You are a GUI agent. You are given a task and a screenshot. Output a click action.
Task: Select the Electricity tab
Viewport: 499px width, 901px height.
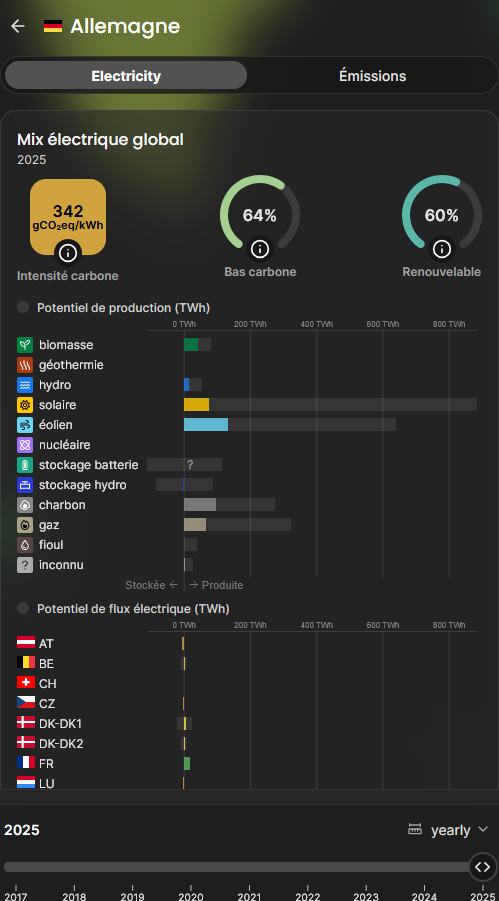(x=126, y=75)
